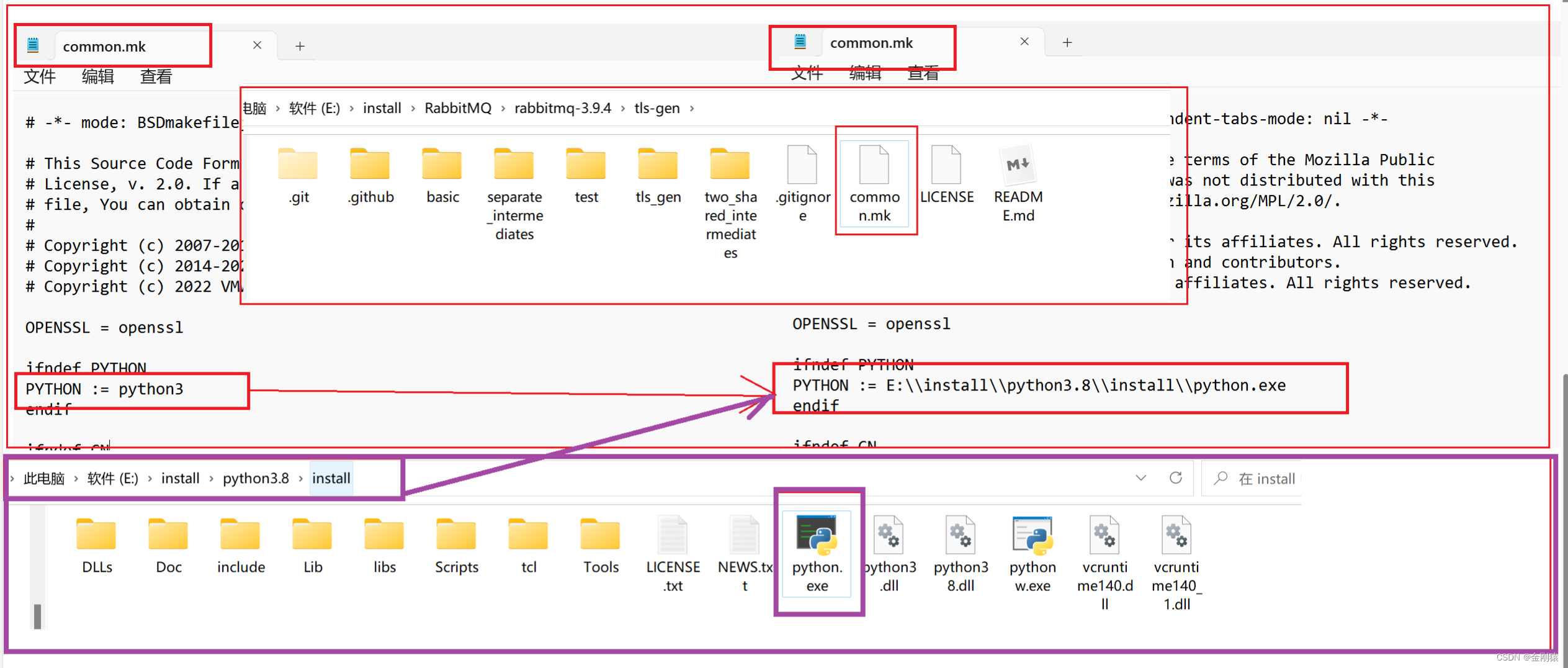Open the basic folder
The image size is (1568, 668).
pos(442,175)
